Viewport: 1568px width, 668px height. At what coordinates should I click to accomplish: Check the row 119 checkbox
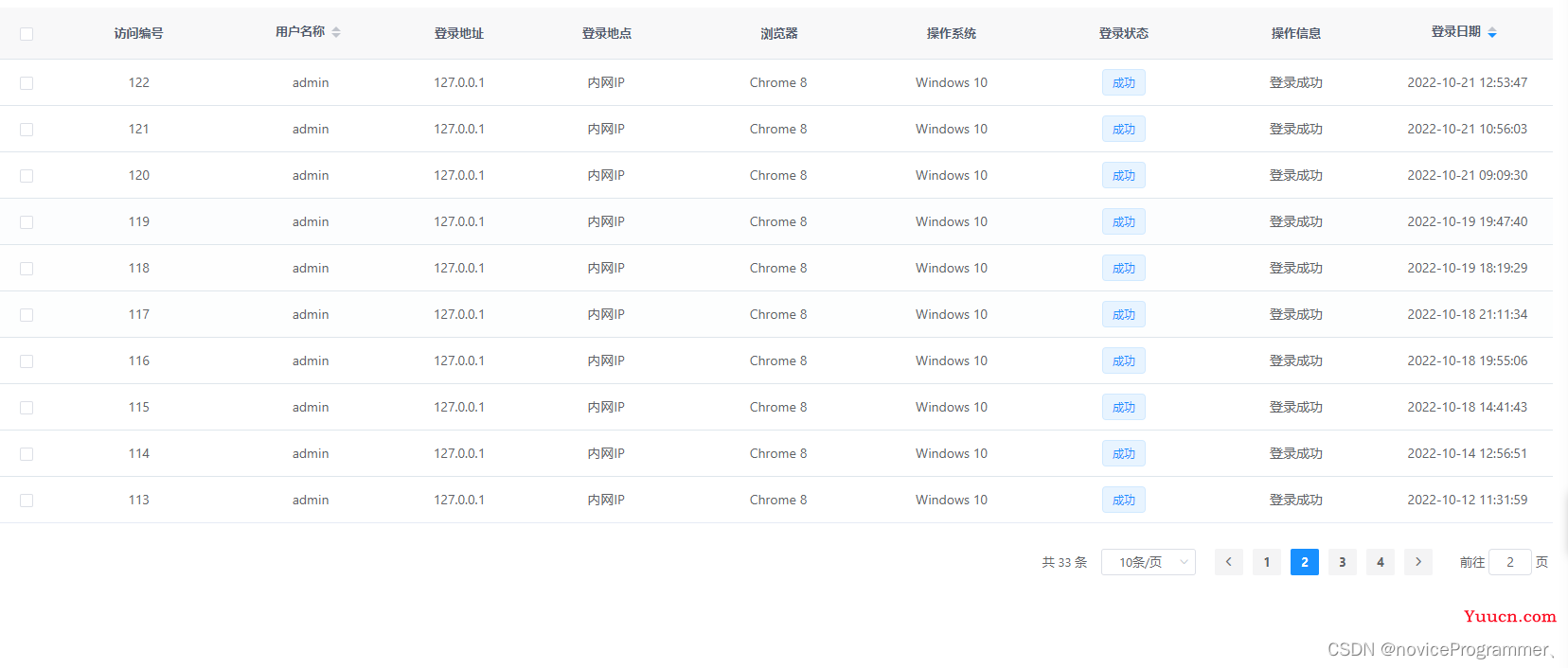pos(27,222)
